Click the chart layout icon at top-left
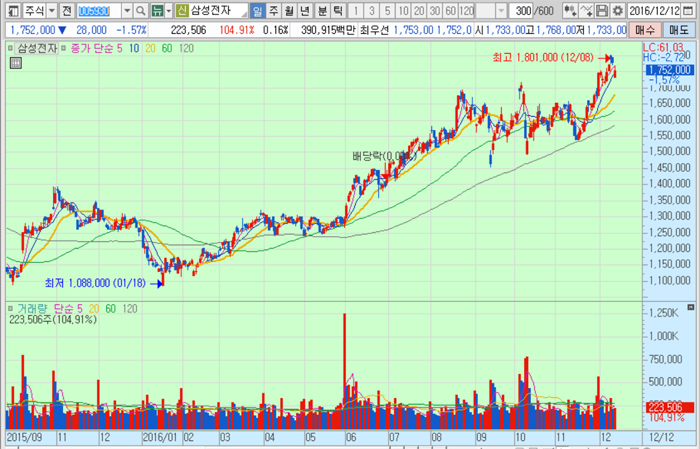 9,10
